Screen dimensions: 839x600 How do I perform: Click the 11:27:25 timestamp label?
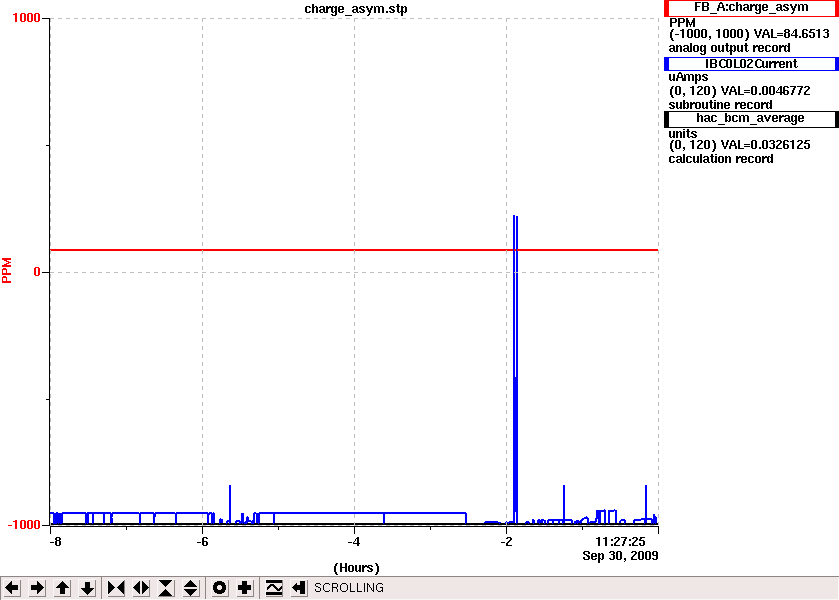point(620,542)
